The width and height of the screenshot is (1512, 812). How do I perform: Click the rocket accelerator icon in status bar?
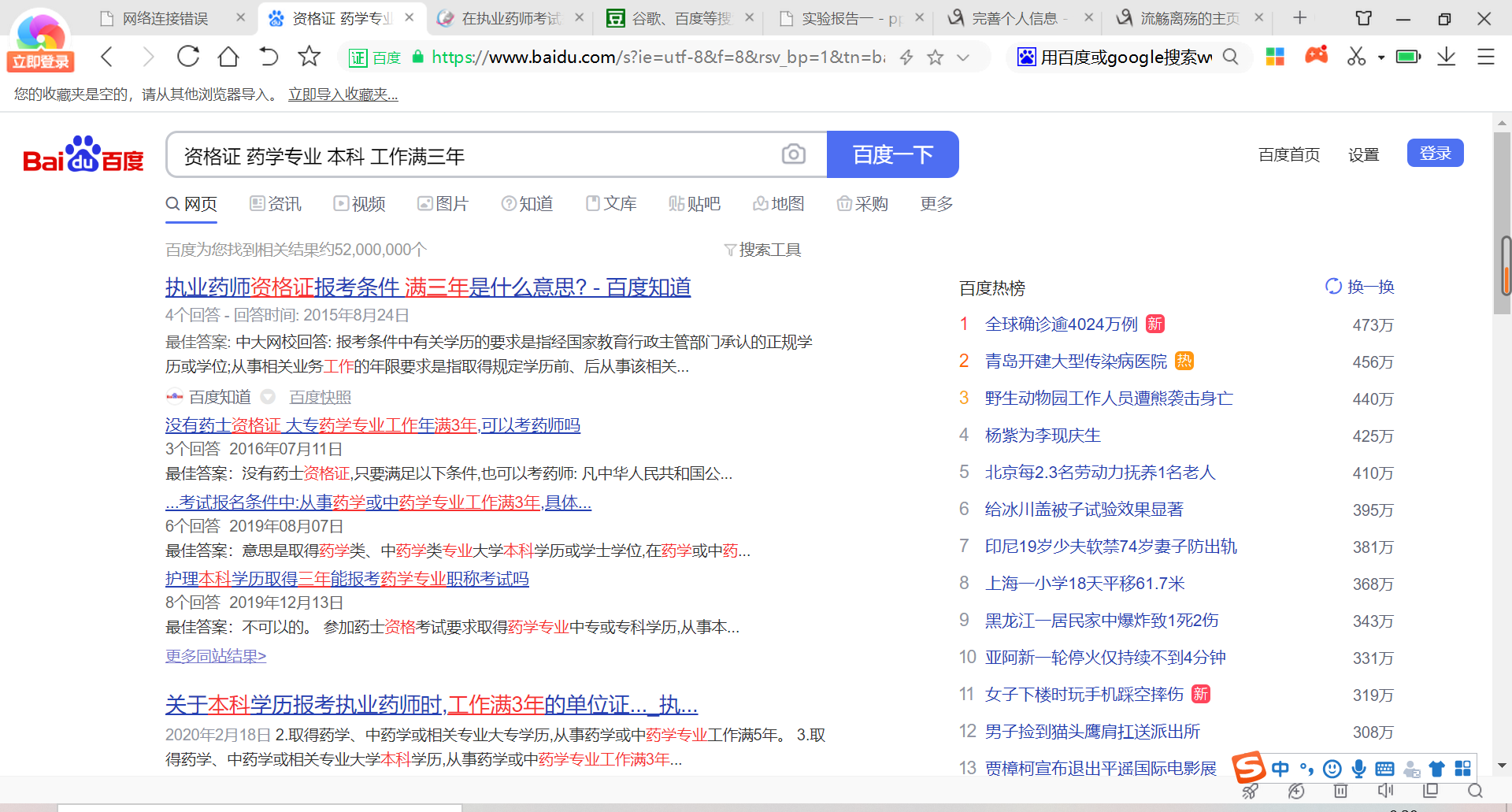[x=1251, y=791]
